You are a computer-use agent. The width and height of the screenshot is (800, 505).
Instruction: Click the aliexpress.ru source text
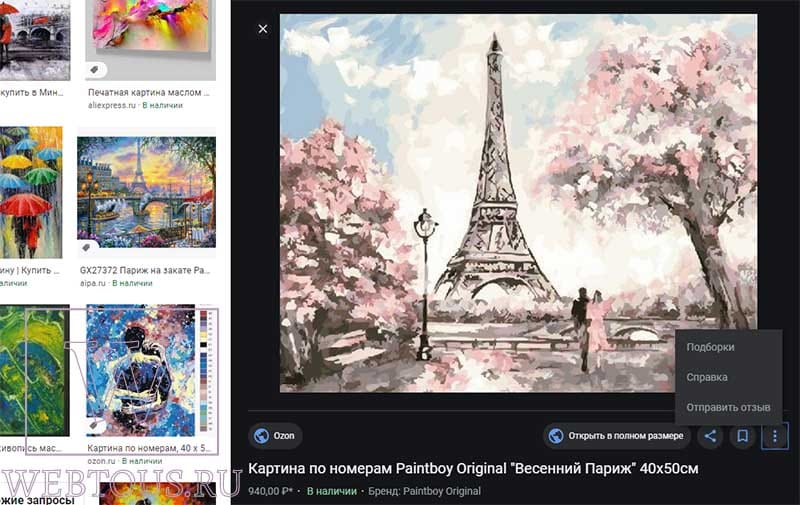(x=112, y=105)
